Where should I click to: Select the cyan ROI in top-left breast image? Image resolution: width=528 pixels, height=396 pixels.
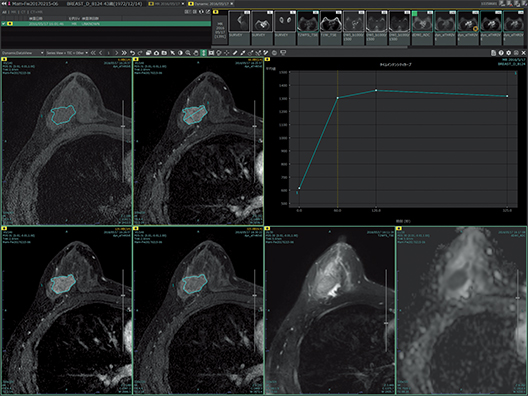point(63,114)
